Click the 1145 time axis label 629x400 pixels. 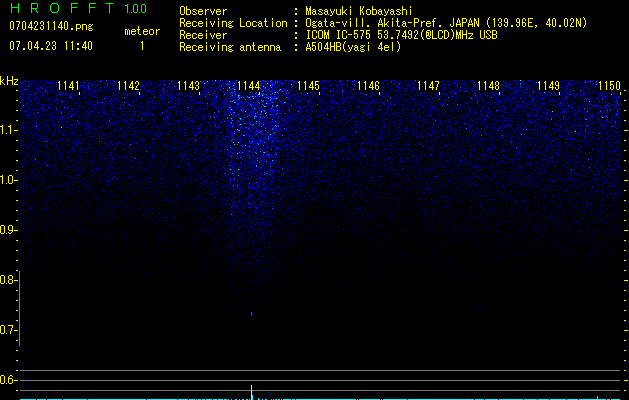[308, 86]
